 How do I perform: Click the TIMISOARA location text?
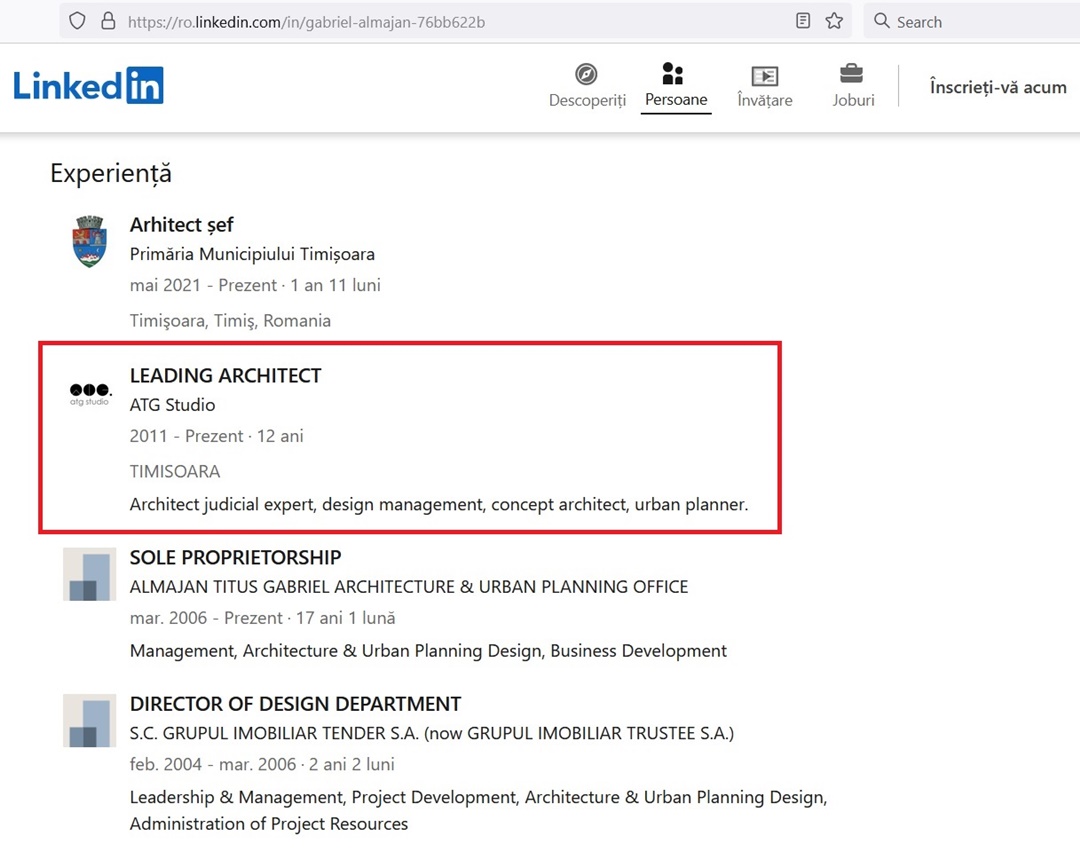point(175,472)
